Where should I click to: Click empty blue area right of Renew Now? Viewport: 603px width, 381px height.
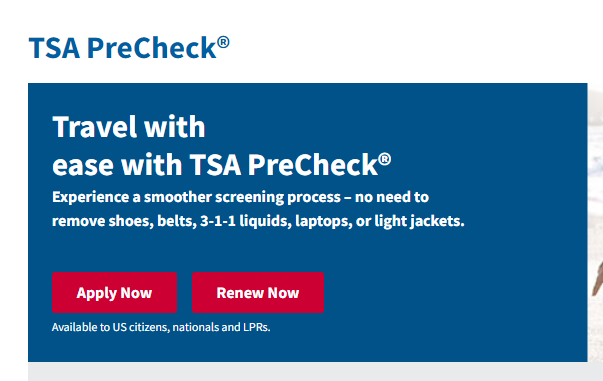[454, 293]
